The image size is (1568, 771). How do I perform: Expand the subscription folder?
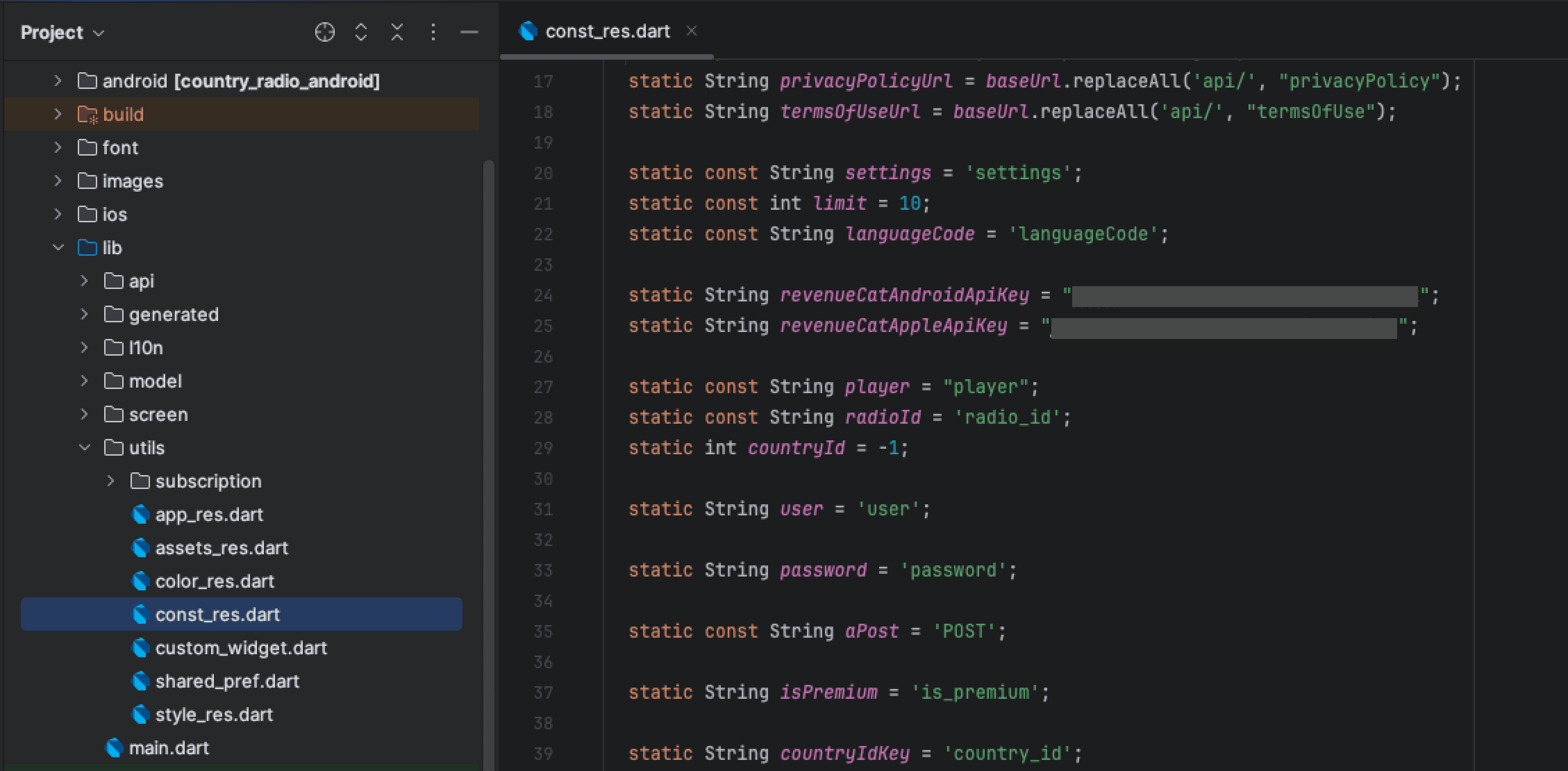click(x=111, y=481)
